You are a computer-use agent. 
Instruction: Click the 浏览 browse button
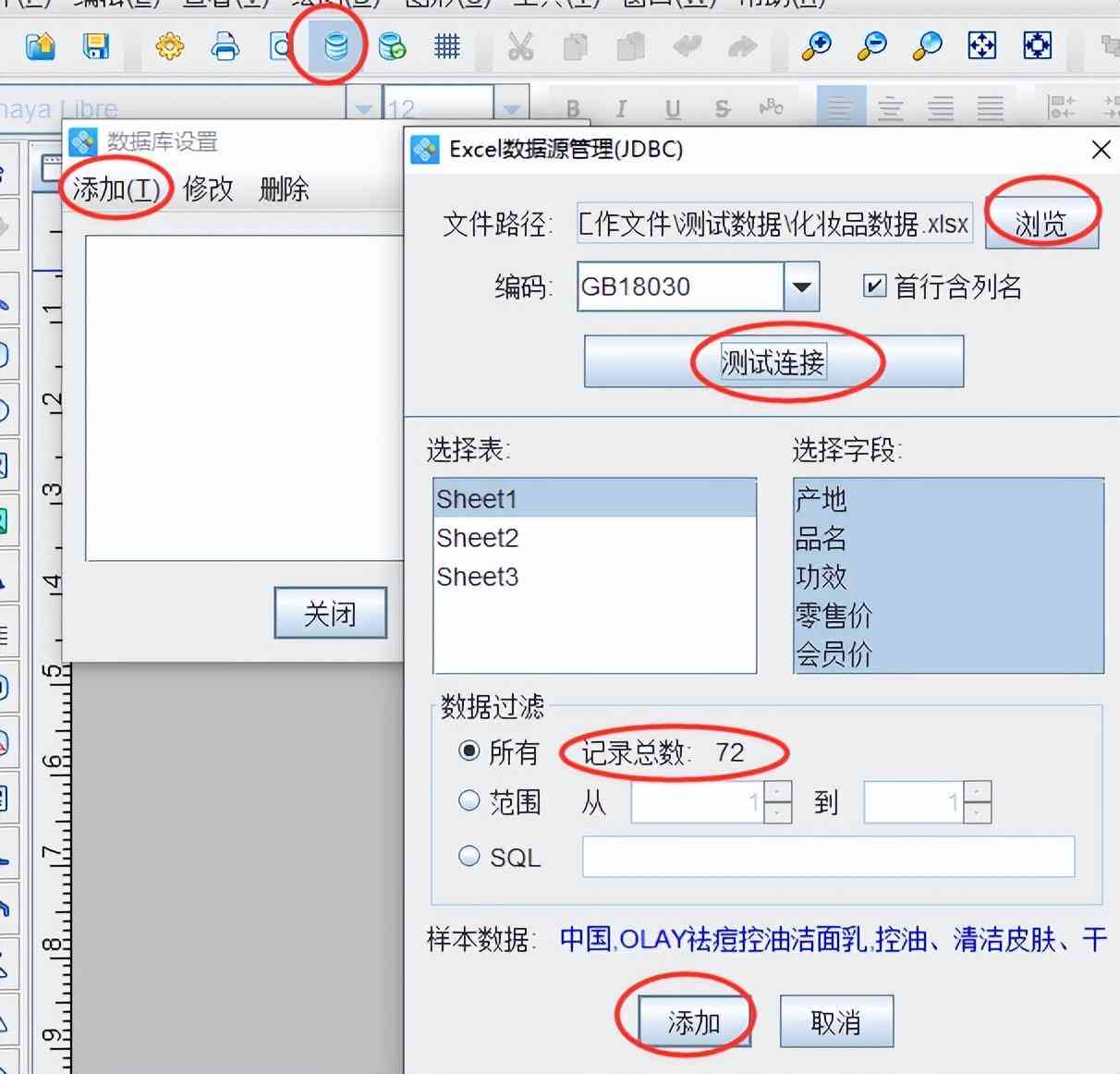[1042, 223]
